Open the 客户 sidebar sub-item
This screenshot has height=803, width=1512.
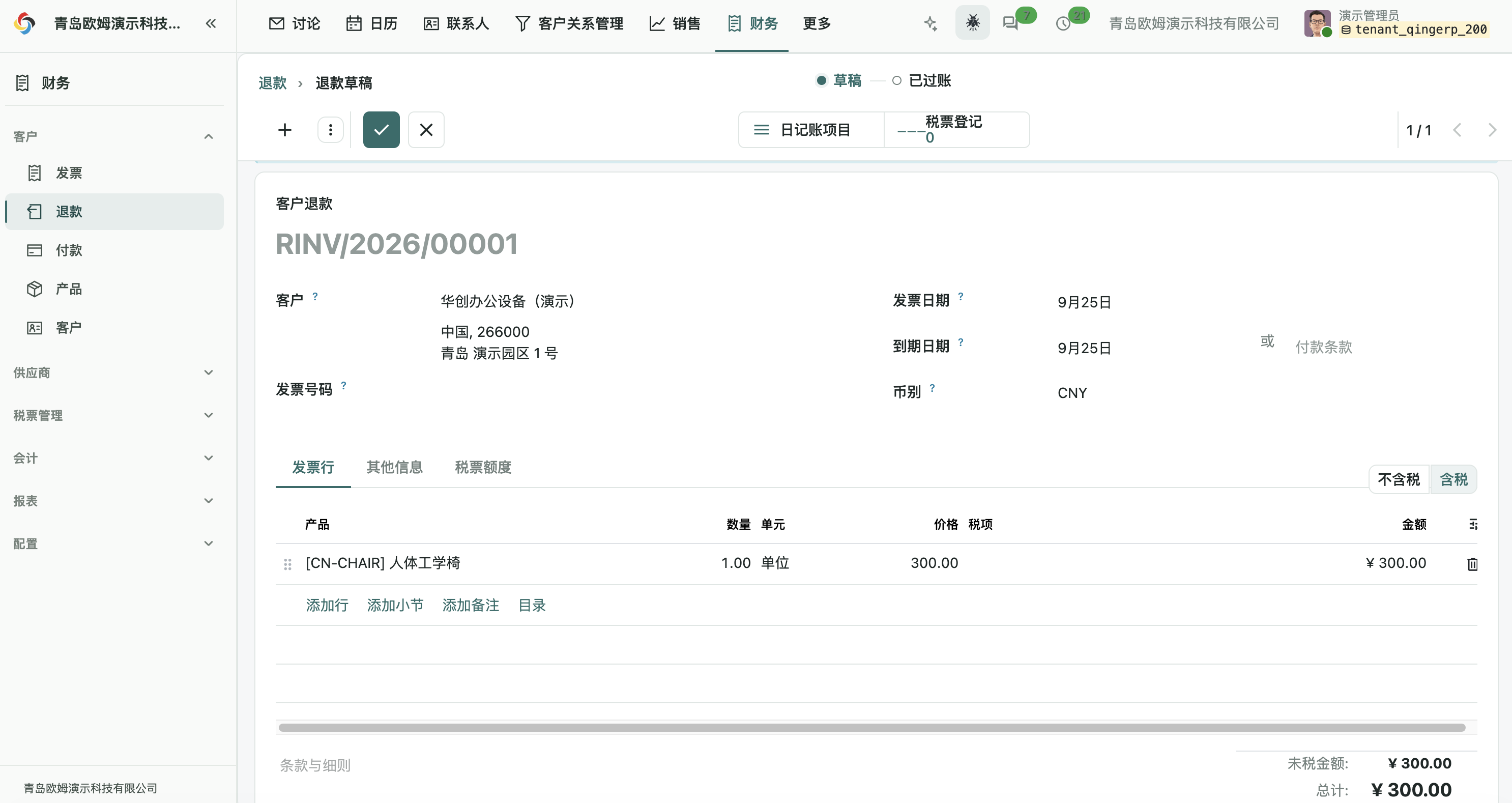coord(114,328)
